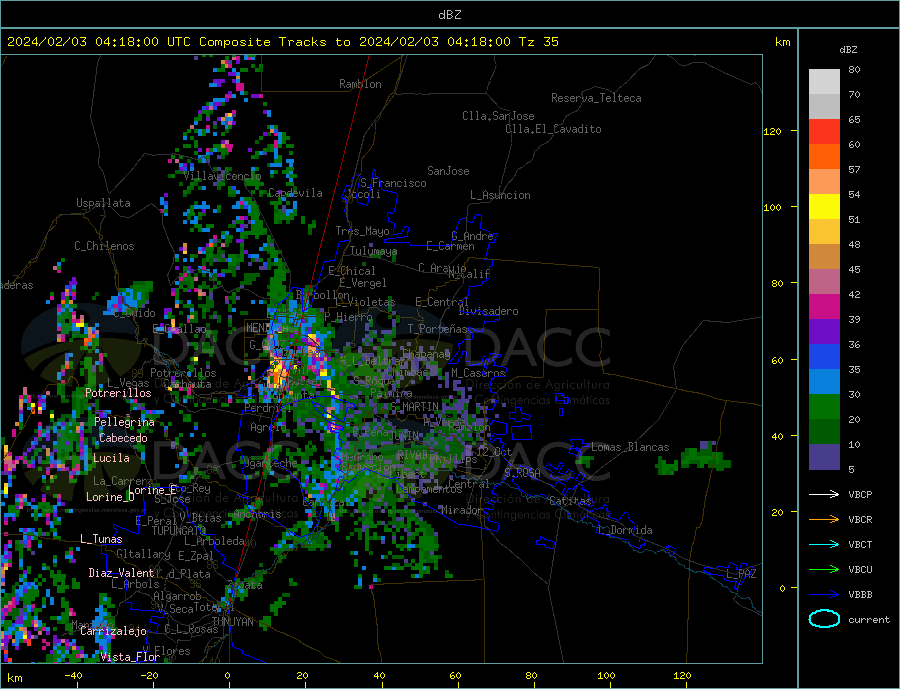Click the 'Tz 35' value in header

538,42
